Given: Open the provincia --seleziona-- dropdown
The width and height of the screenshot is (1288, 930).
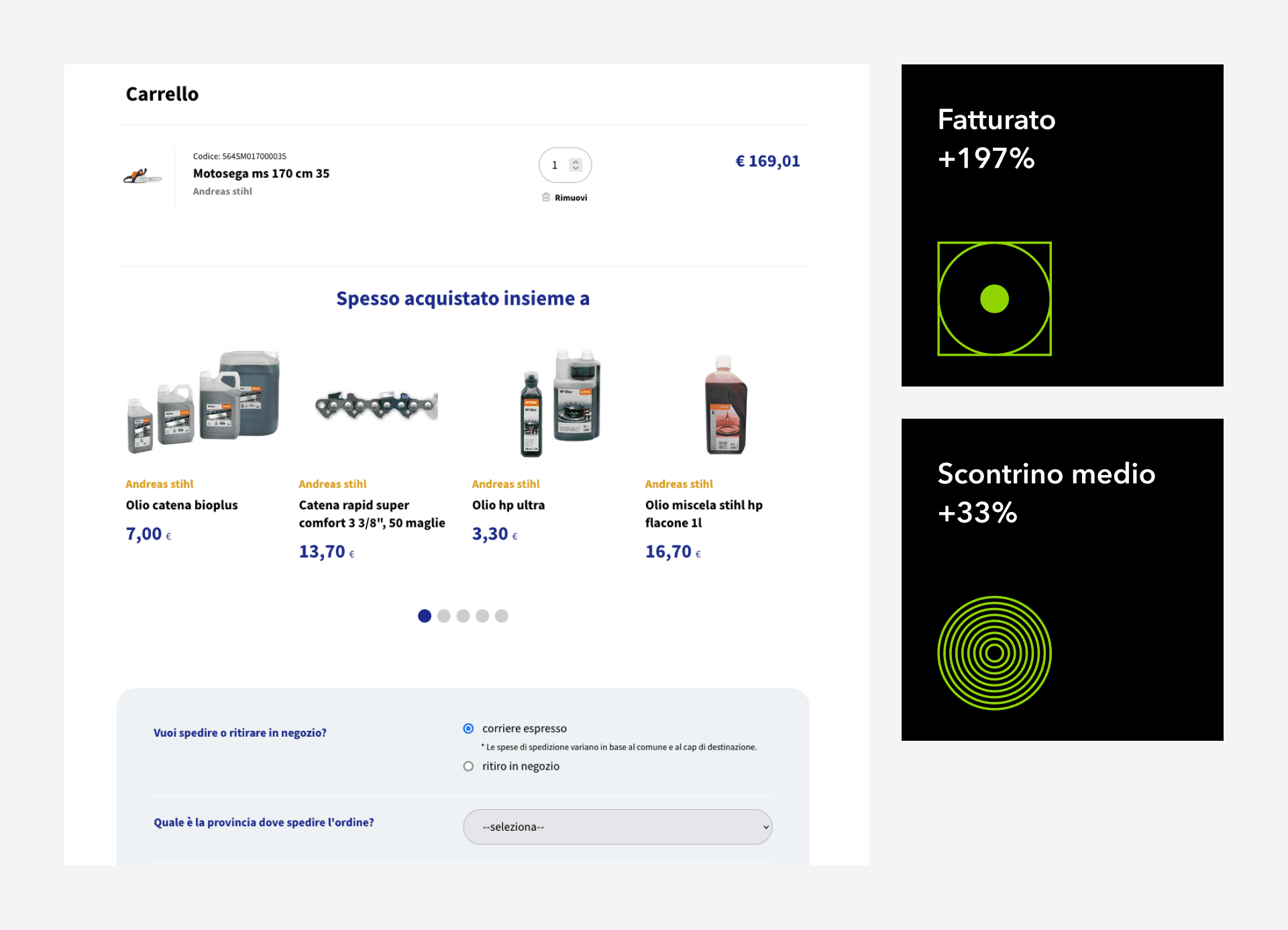Looking at the screenshot, I should [617, 827].
